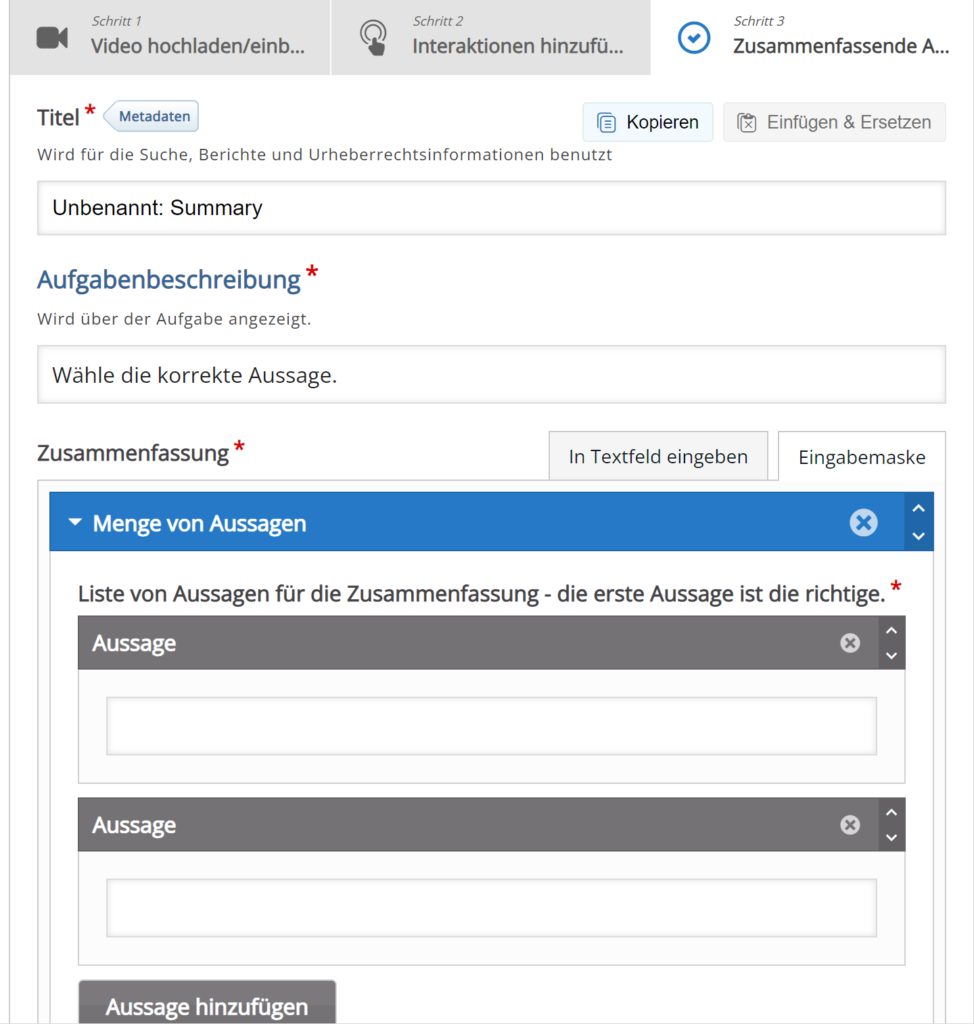Click the first Aussage text input
The image size is (974, 1024).
coord(491,726)
